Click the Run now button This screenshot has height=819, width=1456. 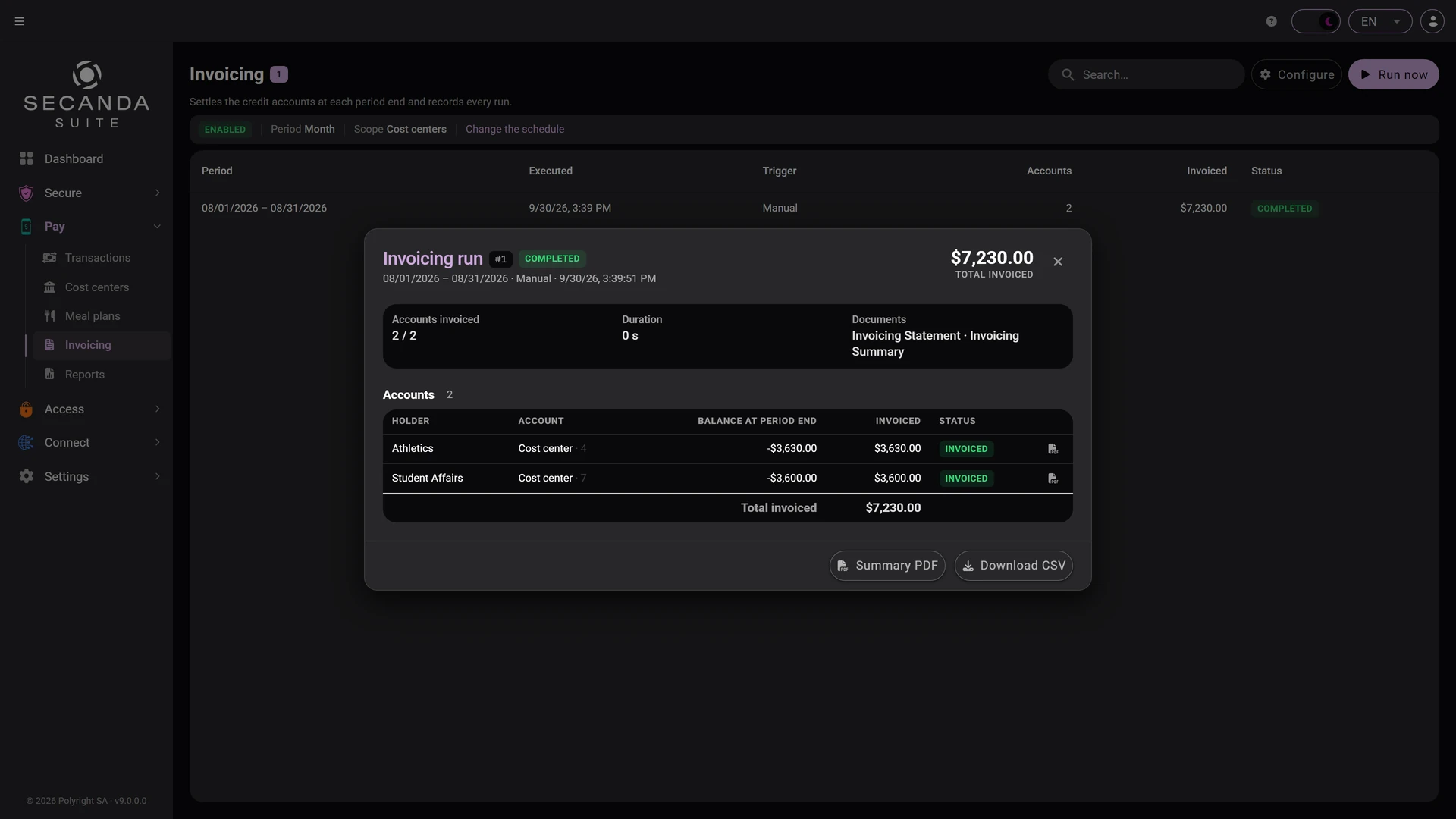[1393, 74]
